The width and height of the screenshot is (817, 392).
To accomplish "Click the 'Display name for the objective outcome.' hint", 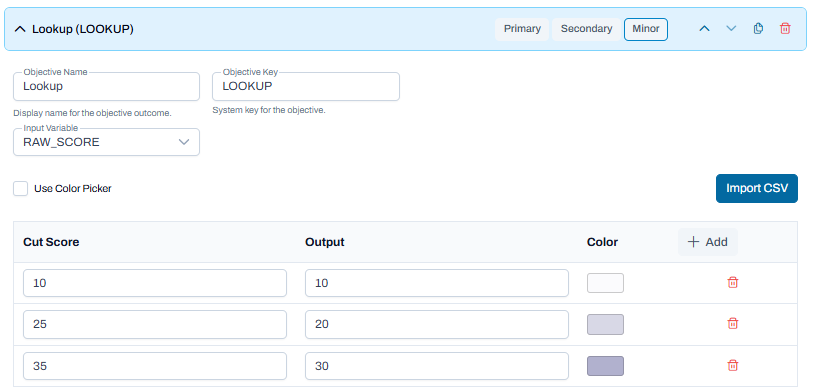I will tap(92, 113).
